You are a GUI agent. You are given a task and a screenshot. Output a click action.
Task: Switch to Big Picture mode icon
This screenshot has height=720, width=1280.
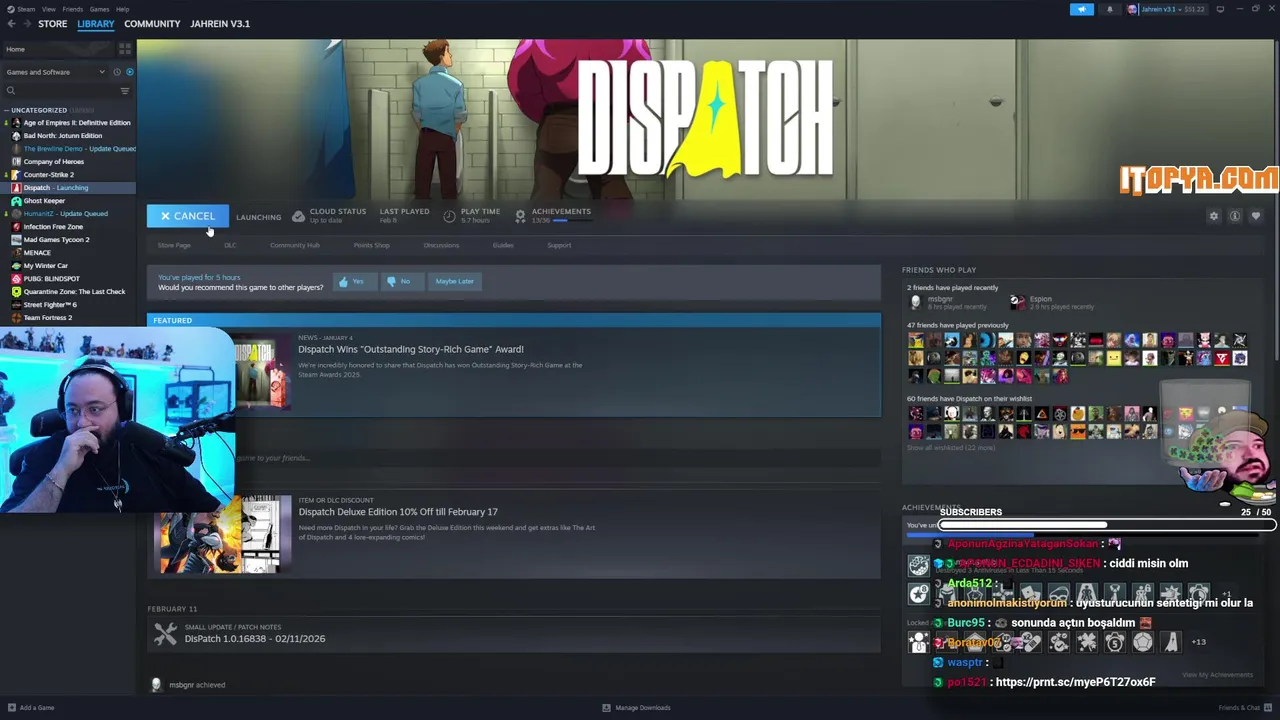click(1220, 9)
